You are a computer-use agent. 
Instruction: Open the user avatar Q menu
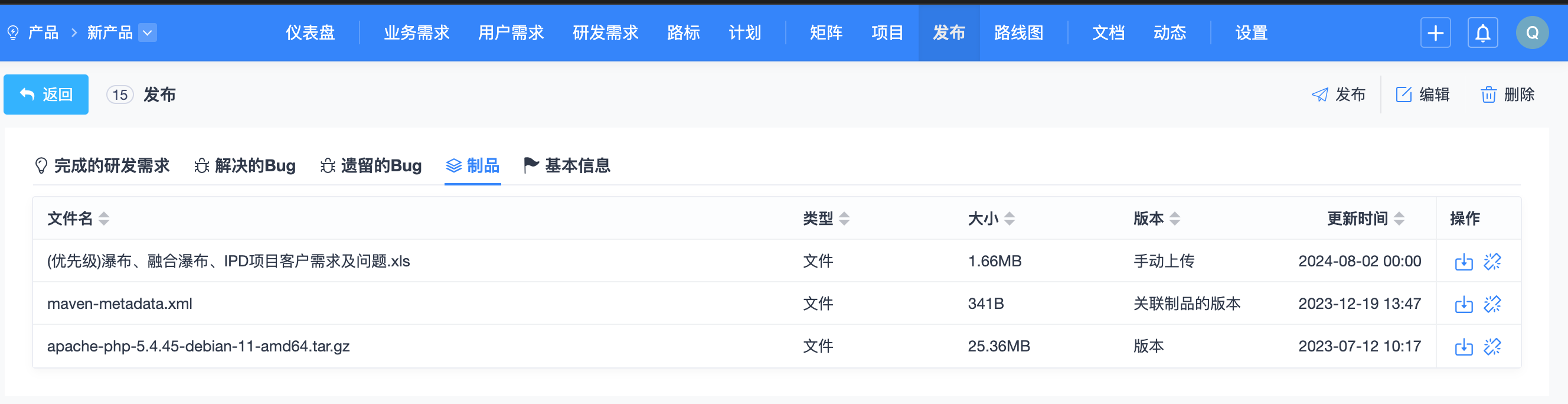pyautogui.click(x=1532, y=33)
